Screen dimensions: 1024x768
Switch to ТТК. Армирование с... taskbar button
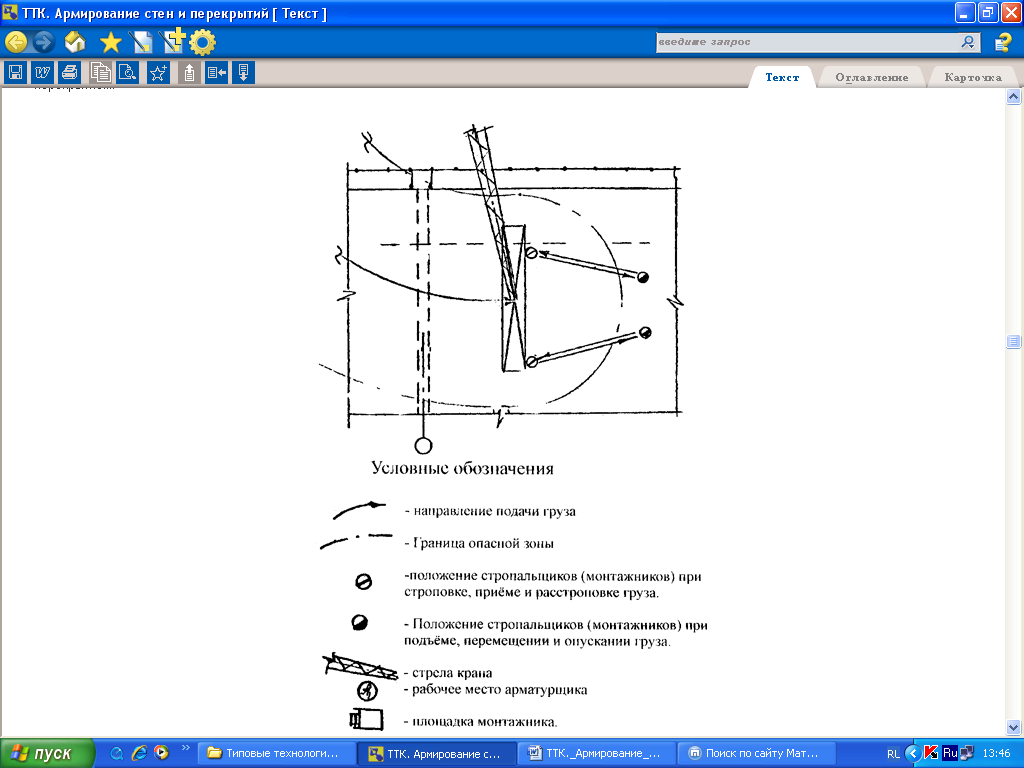[437, 753]
